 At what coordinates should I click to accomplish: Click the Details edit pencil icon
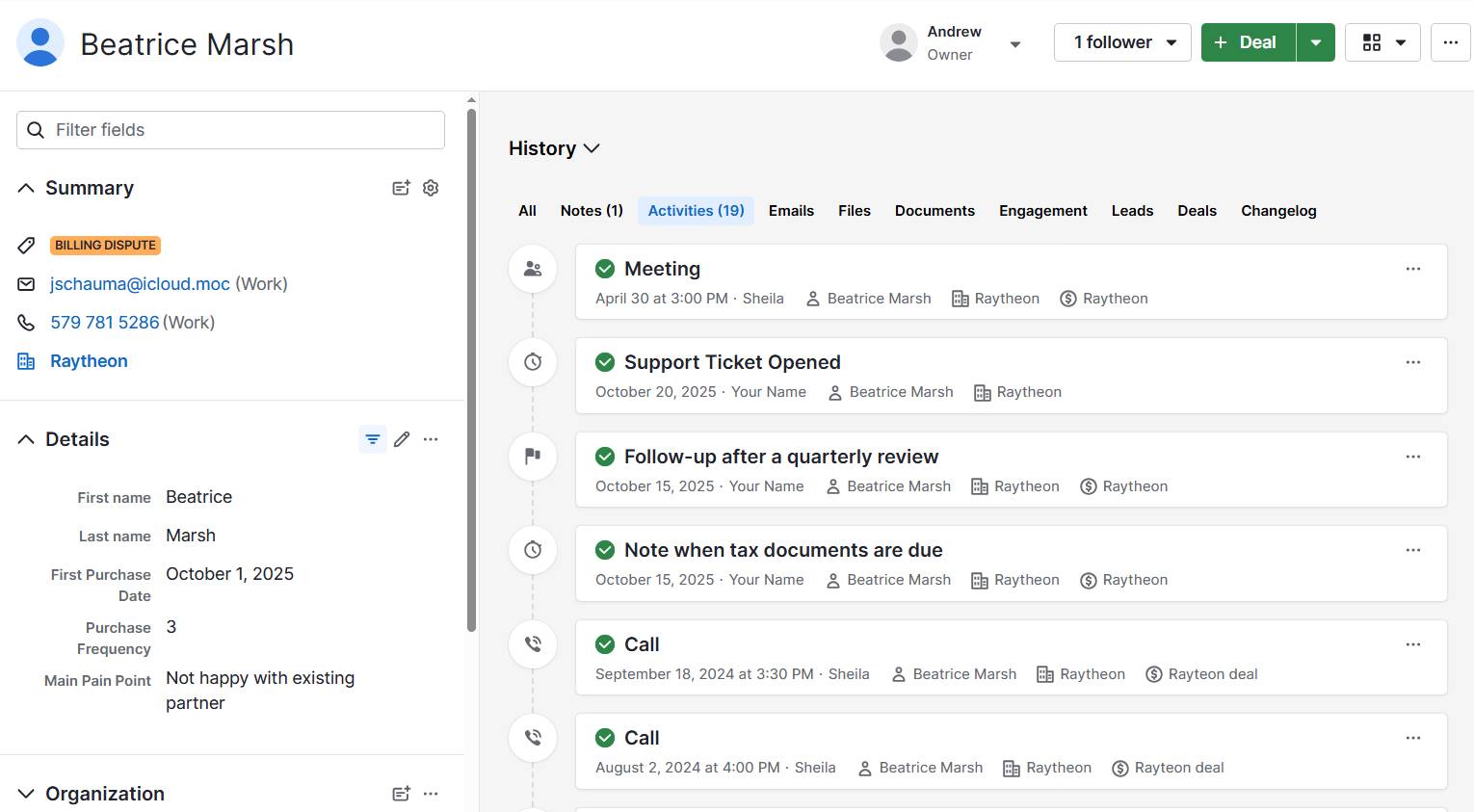pyautogui.click(x=402, y=439)
